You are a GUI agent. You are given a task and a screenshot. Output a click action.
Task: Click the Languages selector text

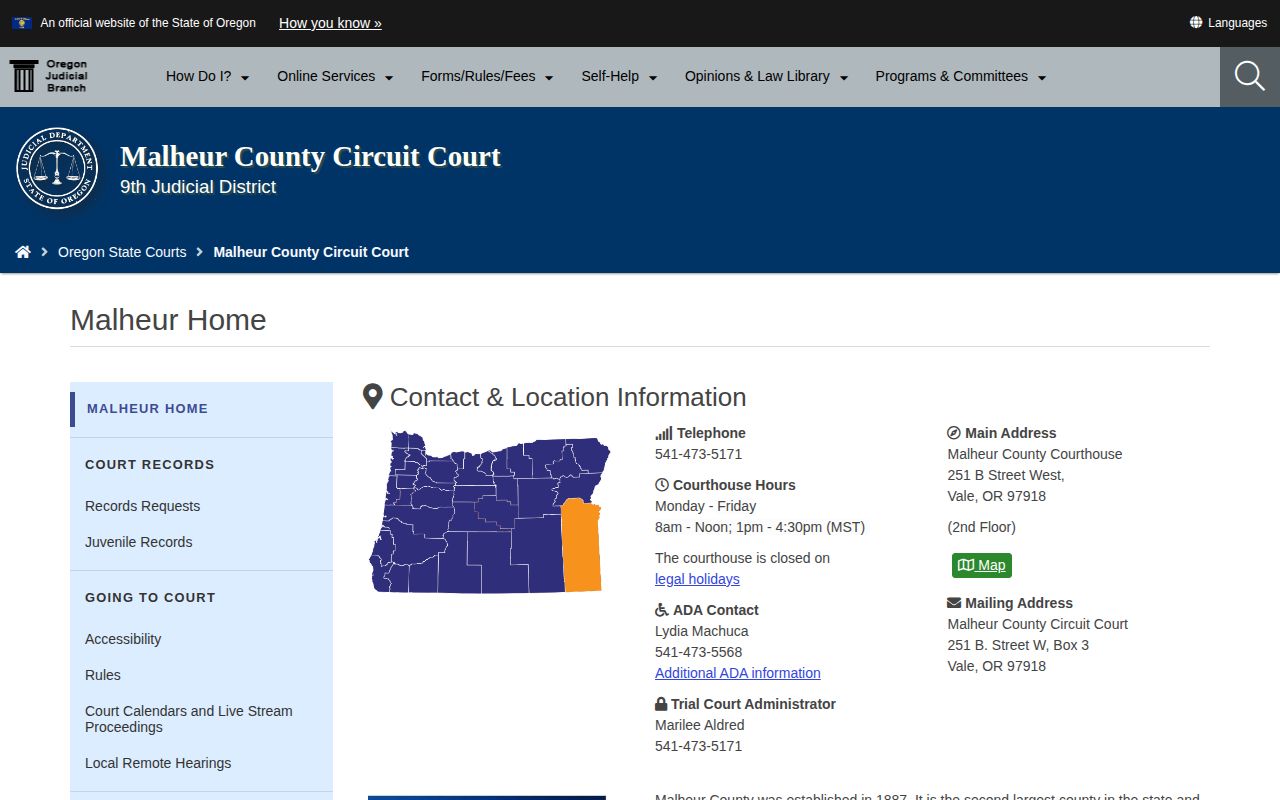[1237, 23]
